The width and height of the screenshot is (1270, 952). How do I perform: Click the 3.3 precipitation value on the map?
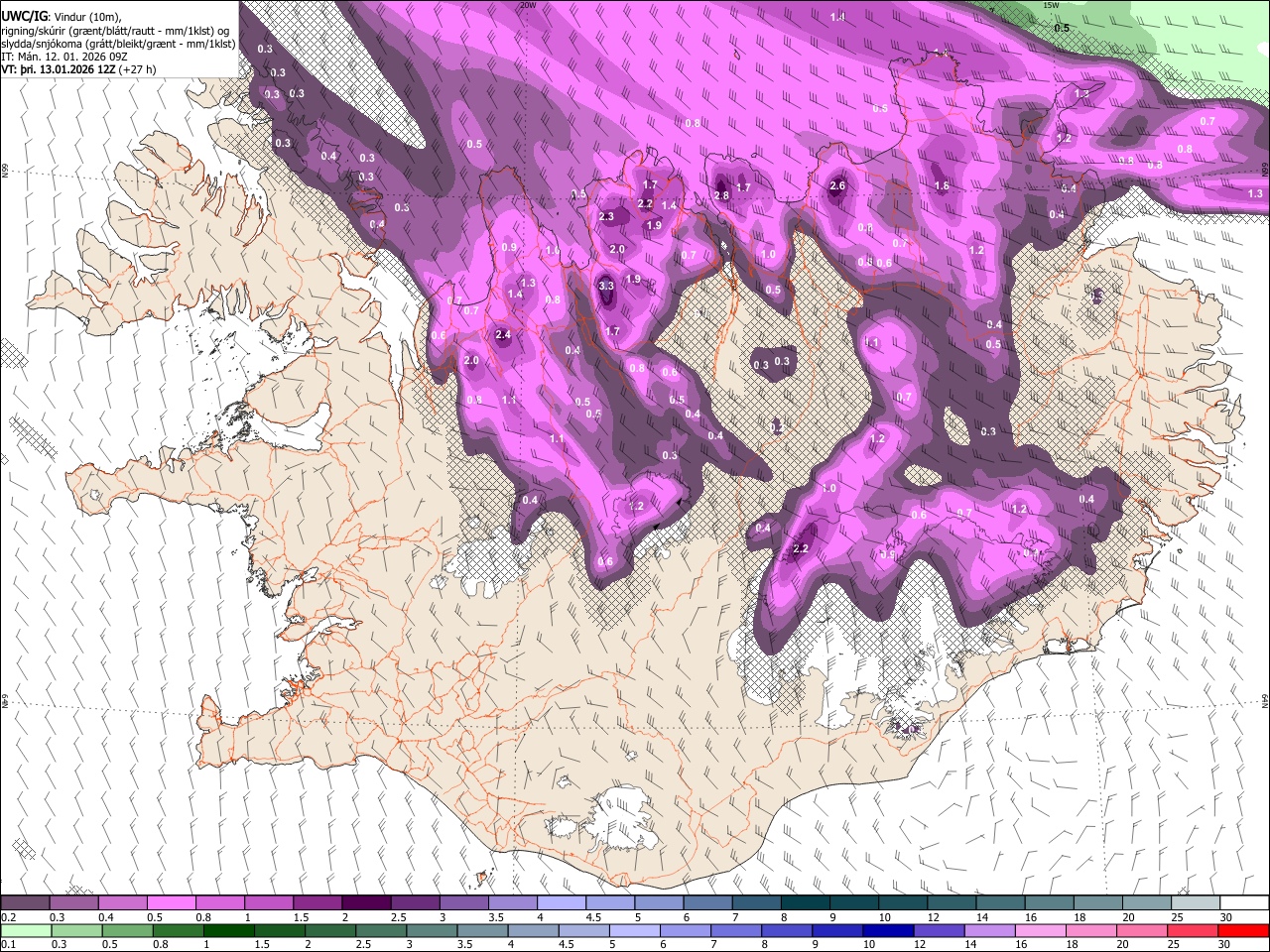[607, 286]
